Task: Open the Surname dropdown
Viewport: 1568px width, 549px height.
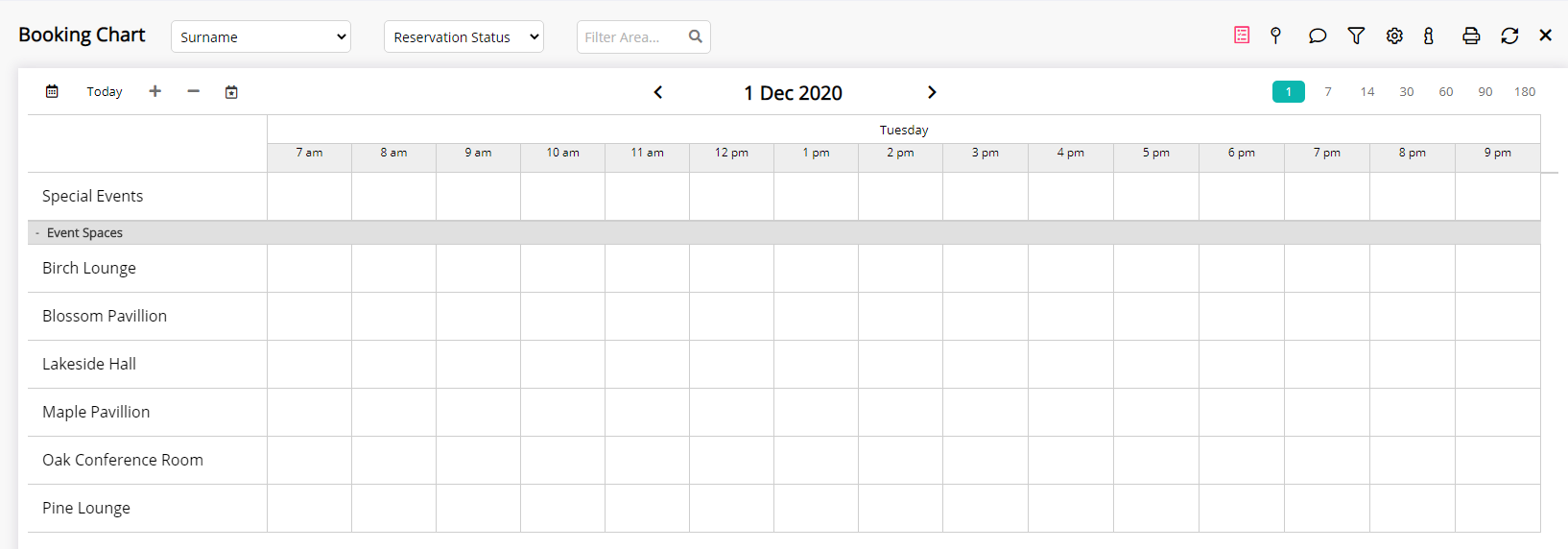Action: [x=261, y=37]
